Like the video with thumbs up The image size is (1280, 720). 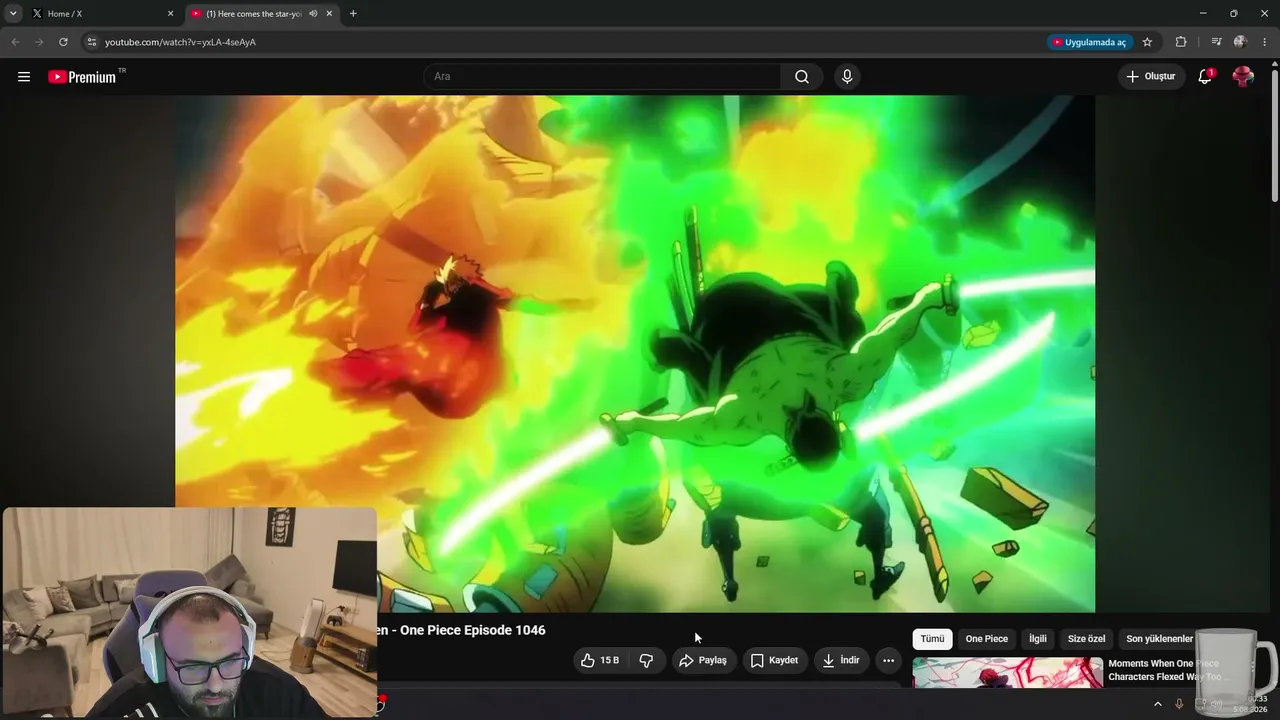(x=600, y=660)
